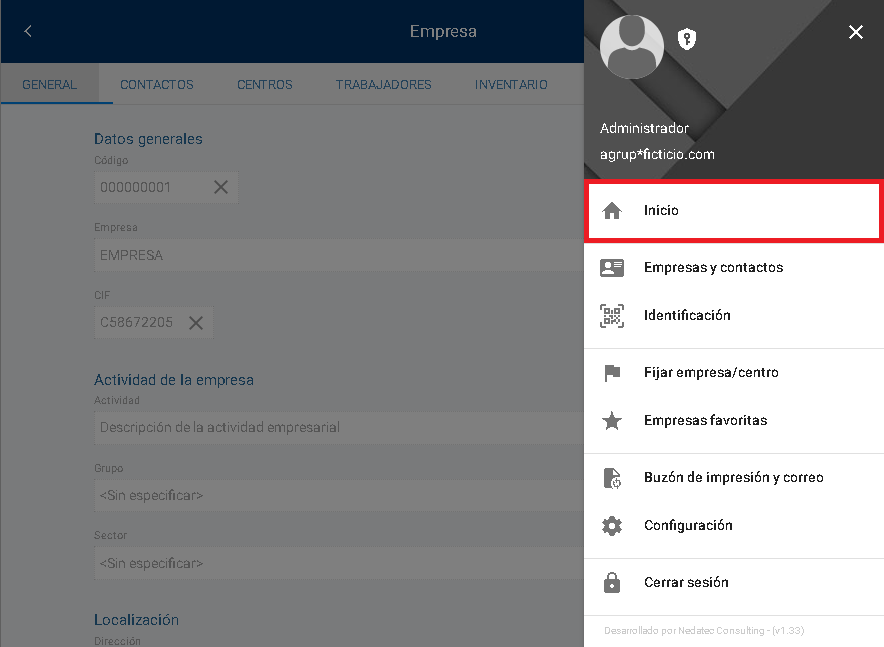Select the Fijar empresa/centro flag icon
Screen dimensions: 884x647
pos(612,373)
